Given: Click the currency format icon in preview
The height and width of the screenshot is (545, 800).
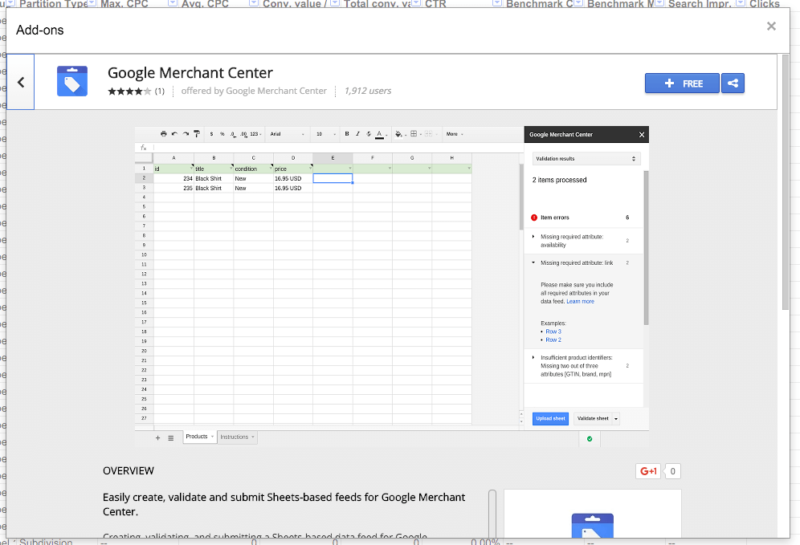Looking at the screenshot, I should click(x=211, y=134).
